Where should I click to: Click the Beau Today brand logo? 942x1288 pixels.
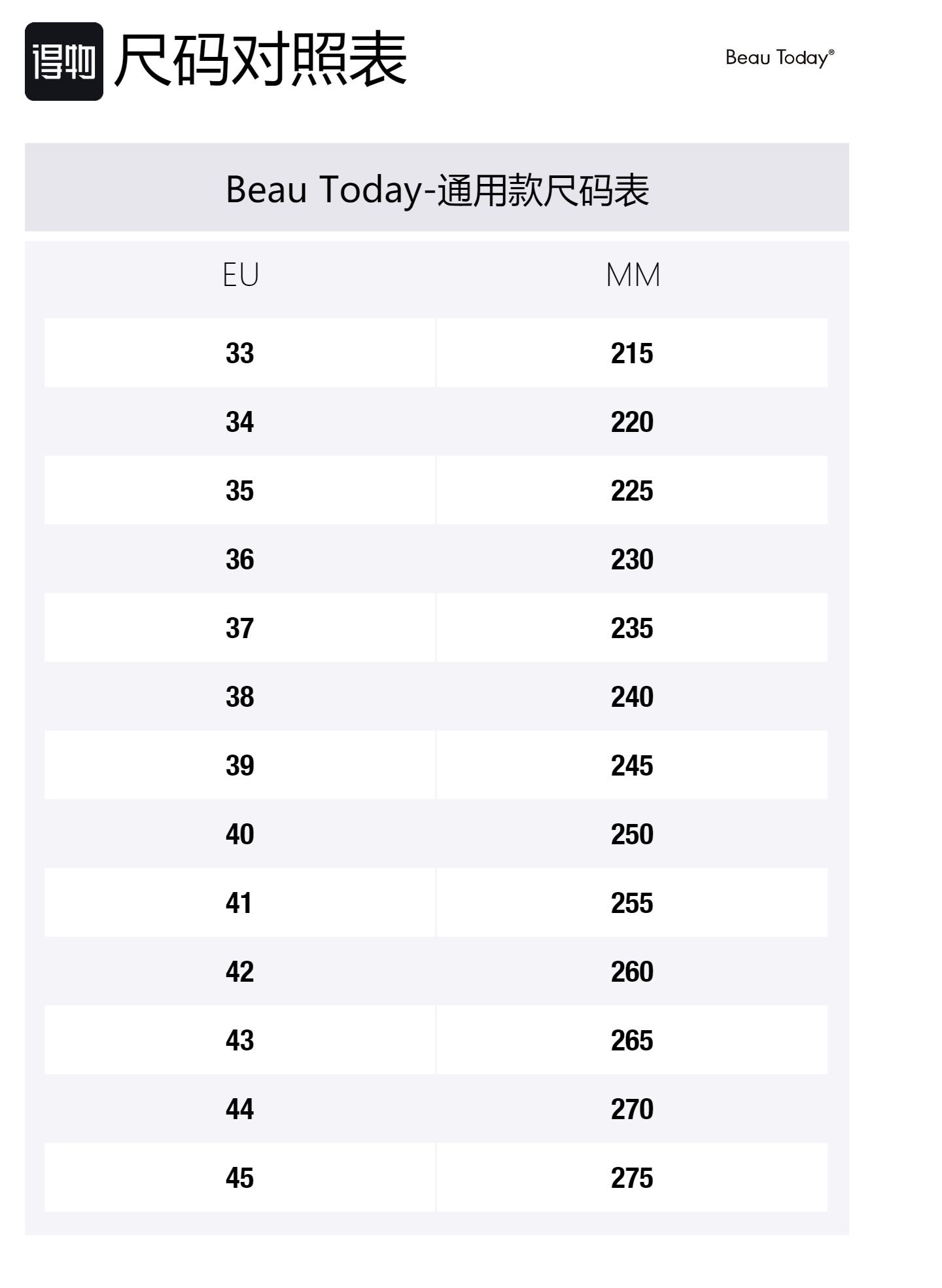[x=779, y=58]
